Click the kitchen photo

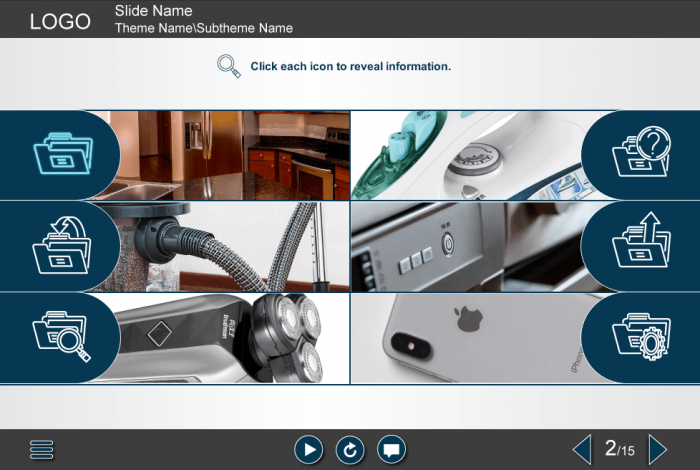223,155
